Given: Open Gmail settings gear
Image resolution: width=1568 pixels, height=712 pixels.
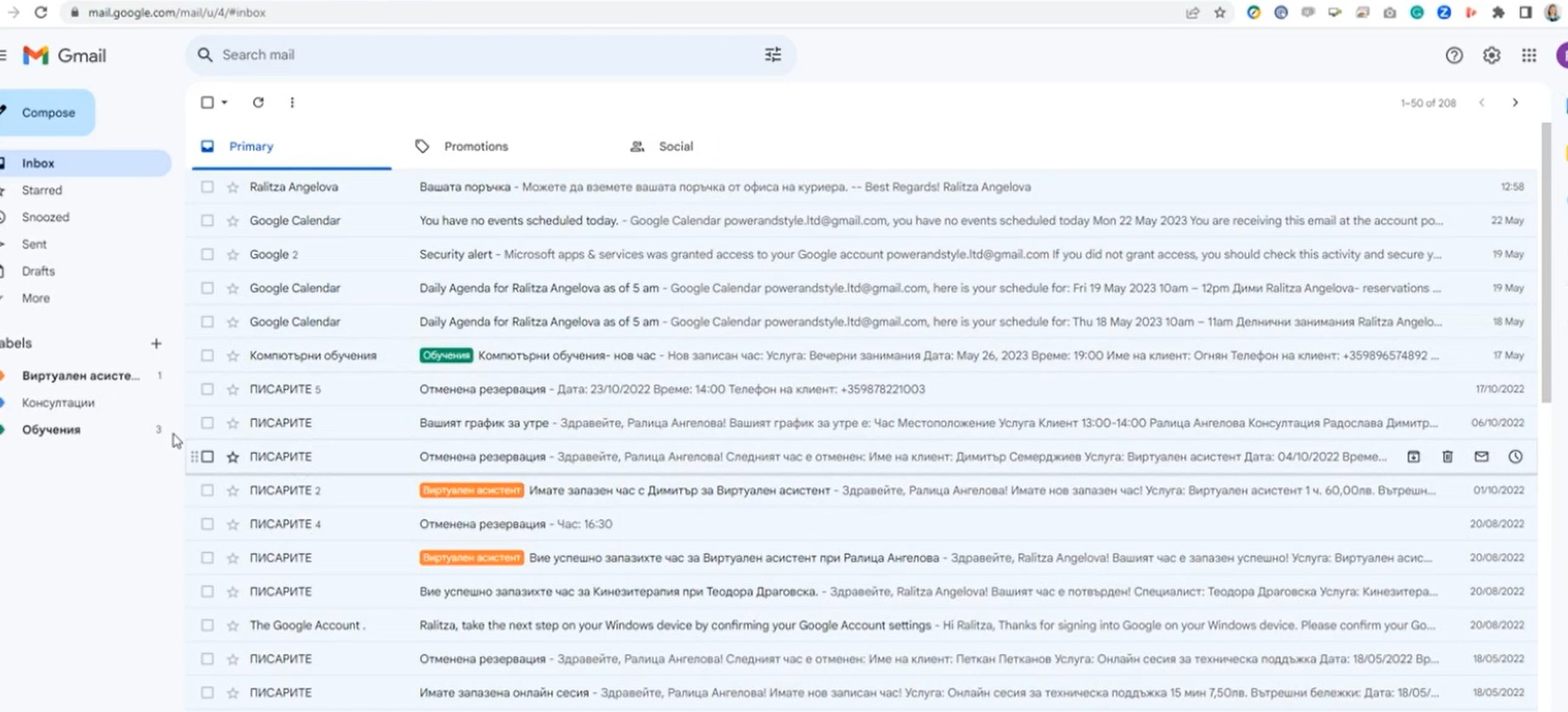Looking at the screenshot, I should (1491, 55).
